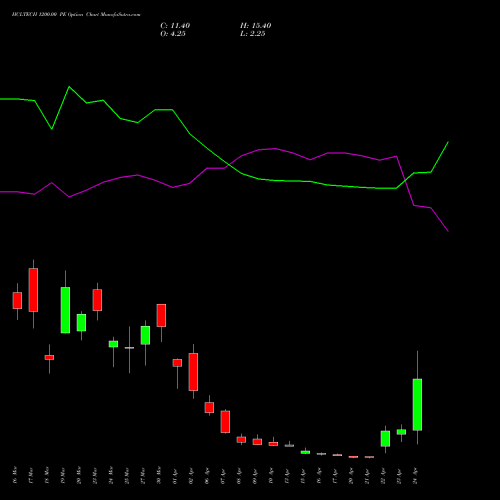Click the 20 Apr date label
Viewport: 500px width, 500px height.
pyautogui.click(x=351, y=476)
